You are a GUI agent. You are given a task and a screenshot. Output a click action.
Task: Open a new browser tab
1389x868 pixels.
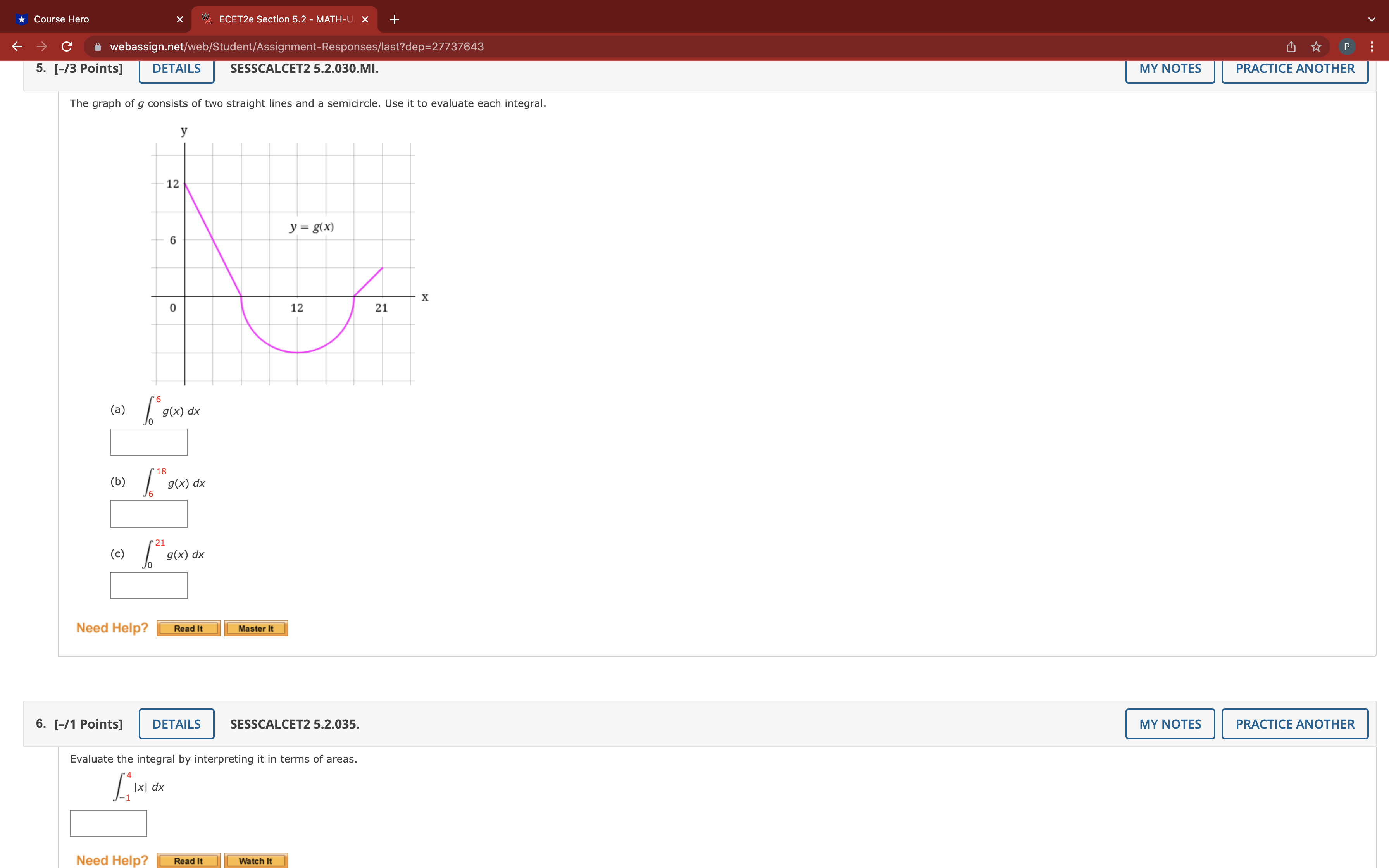pyautogui.click(x=394, y=19)
